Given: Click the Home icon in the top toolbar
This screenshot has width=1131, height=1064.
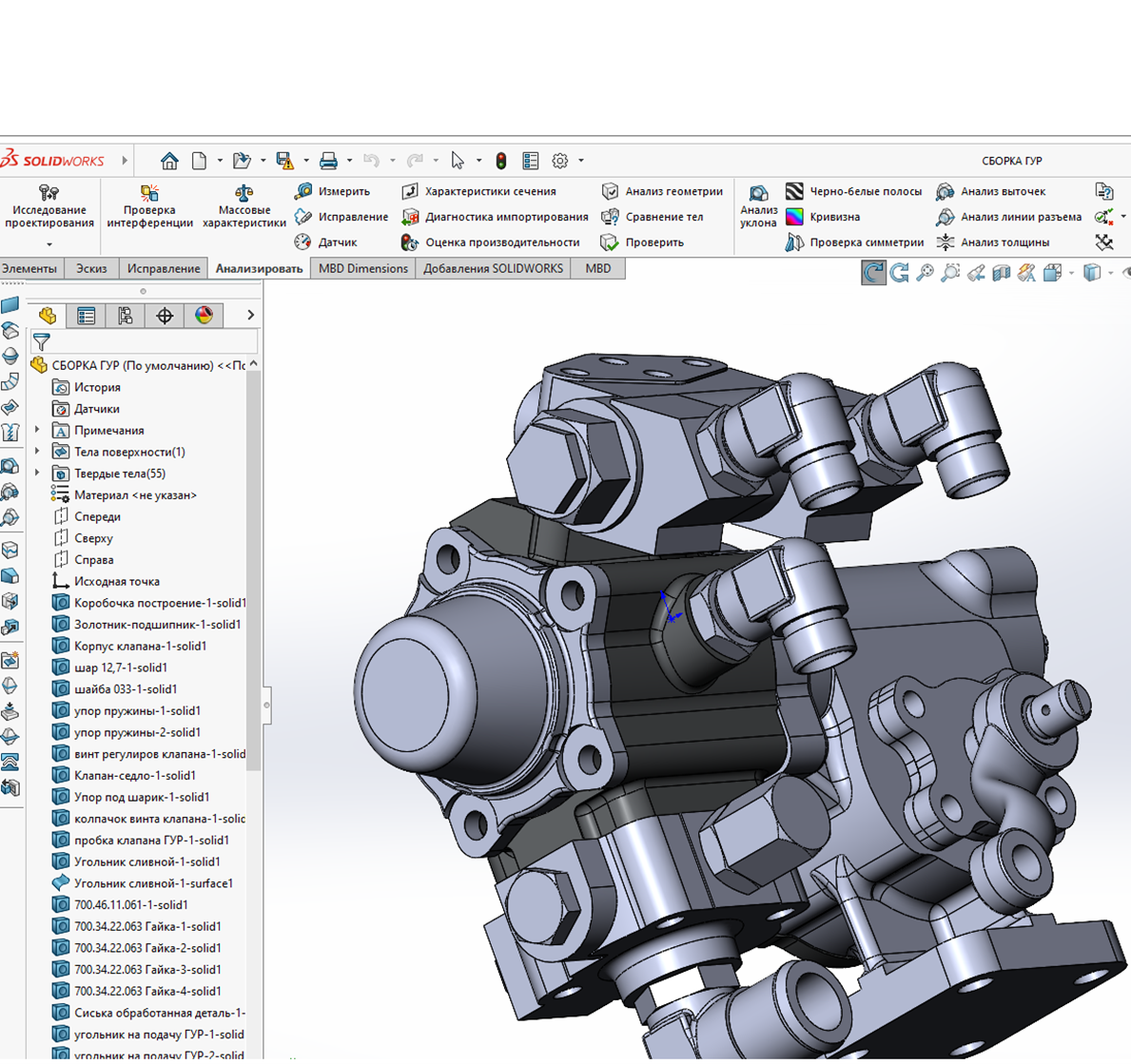Looking at the screenshot, I should pos(169,161).
